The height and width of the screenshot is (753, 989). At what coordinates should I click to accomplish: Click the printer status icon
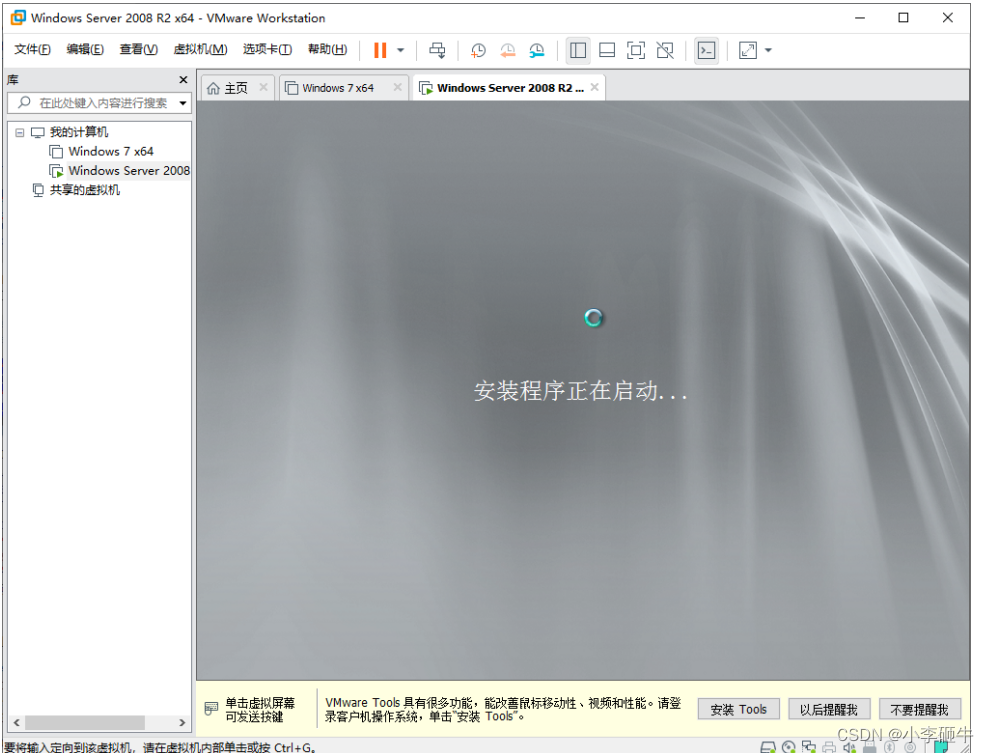click(829, 747)
